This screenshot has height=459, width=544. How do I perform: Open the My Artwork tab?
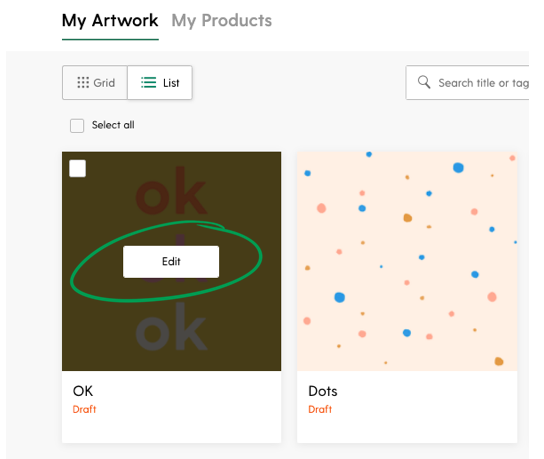[110, 20]
